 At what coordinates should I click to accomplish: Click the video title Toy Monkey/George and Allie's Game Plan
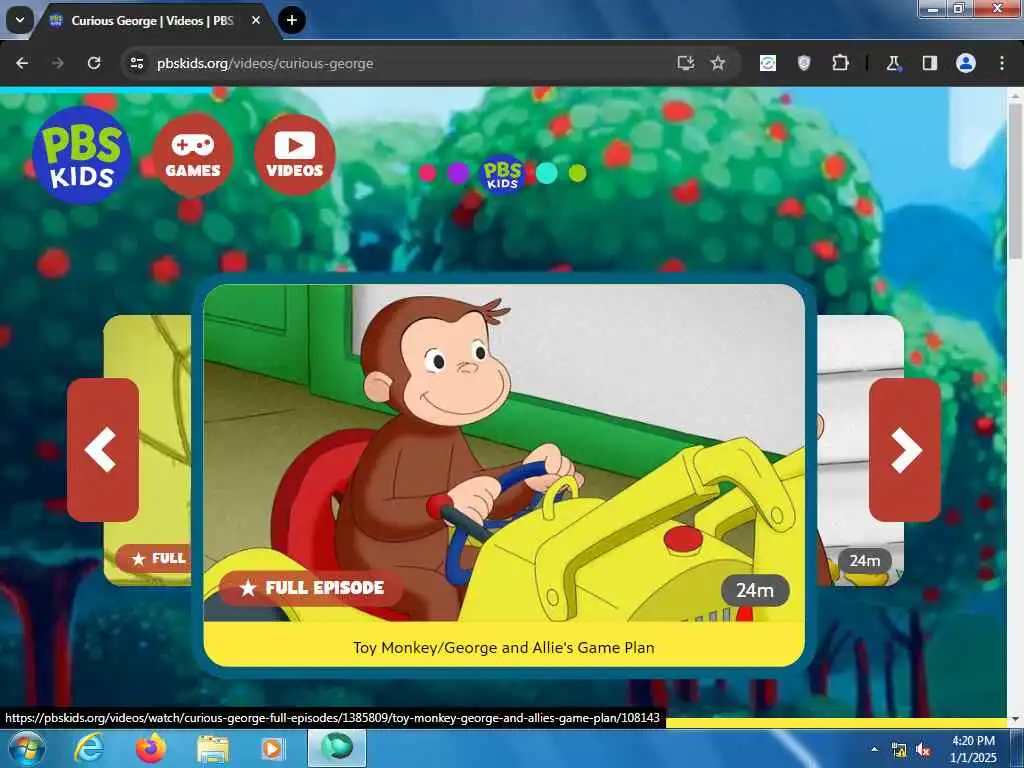click(504, 647)
